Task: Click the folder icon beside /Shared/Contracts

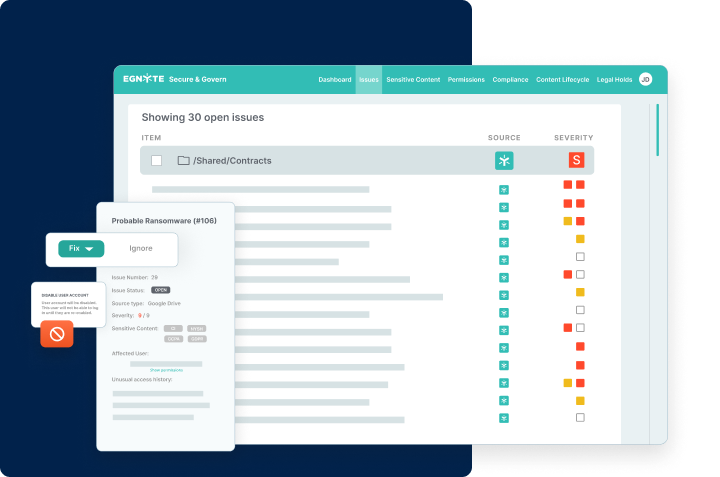Action: (x=183, y=161)
